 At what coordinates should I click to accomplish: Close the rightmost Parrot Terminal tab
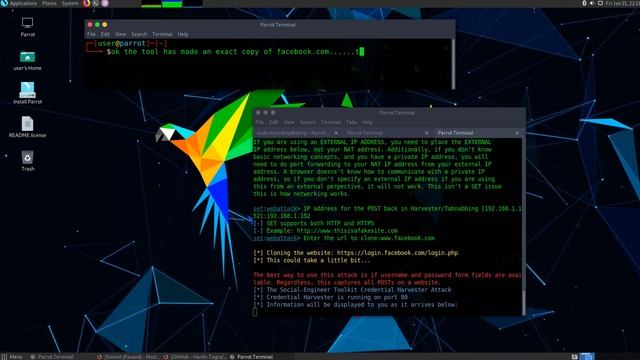tap(517, 133)
